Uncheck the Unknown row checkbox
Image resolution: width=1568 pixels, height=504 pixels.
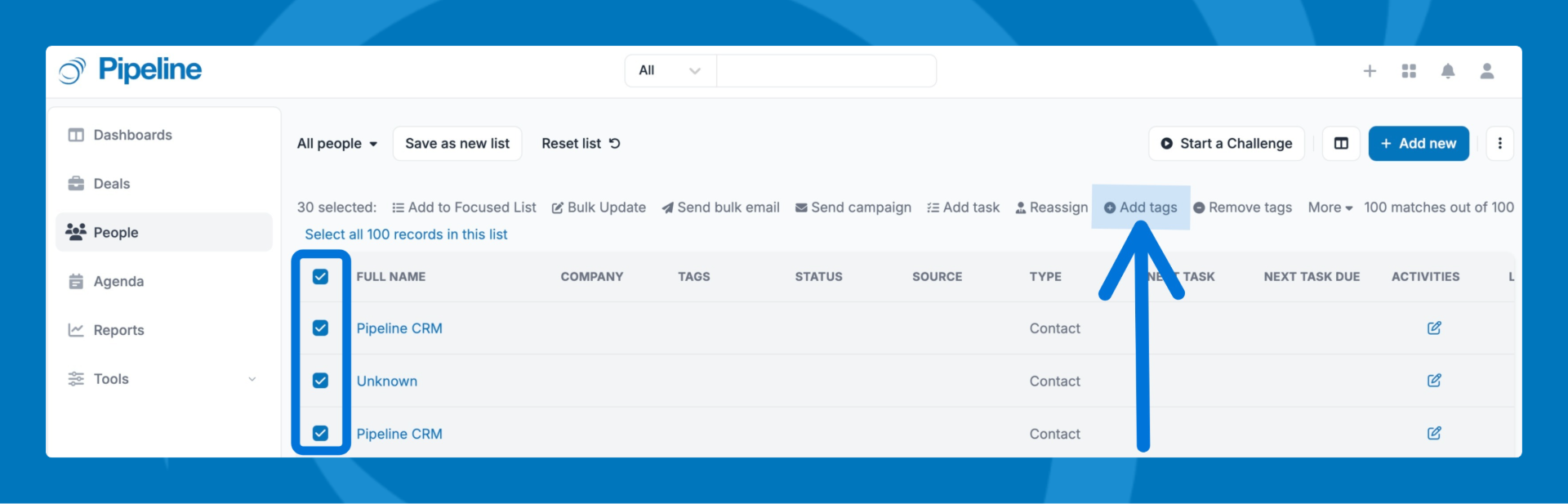[320, 381]
